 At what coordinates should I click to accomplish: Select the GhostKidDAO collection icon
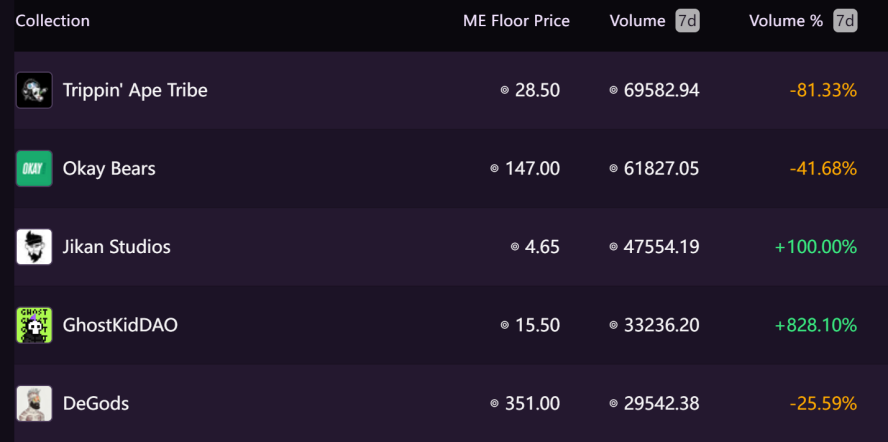point(34,325)
